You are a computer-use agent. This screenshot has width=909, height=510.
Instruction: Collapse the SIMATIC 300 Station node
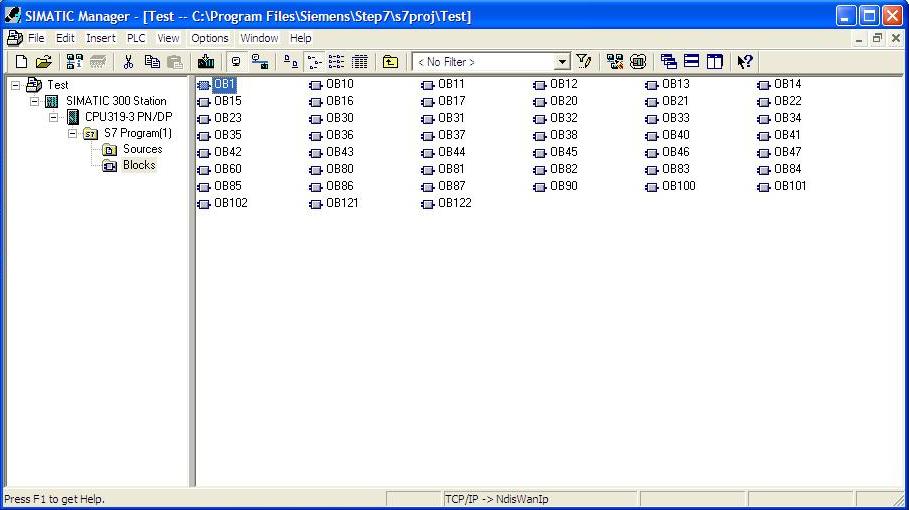(x=35, y=101)
